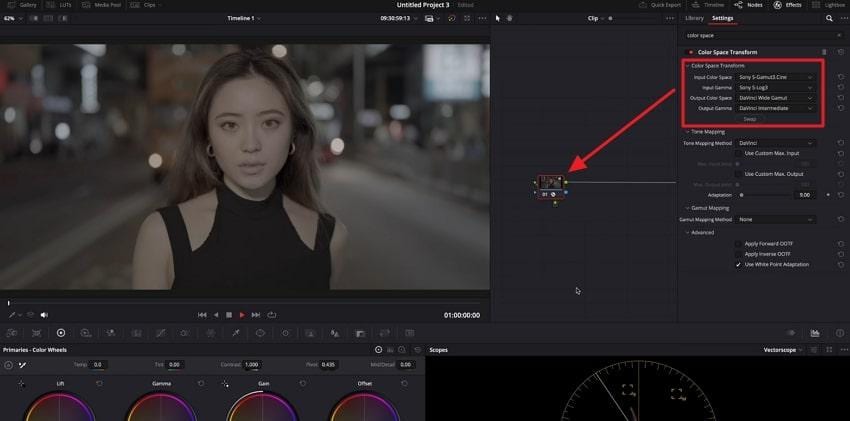The height and width of the screenshot is (421, 850).
Task: Enable Use Custom Max. Input checkbox
Action: (x=738, y=153)
